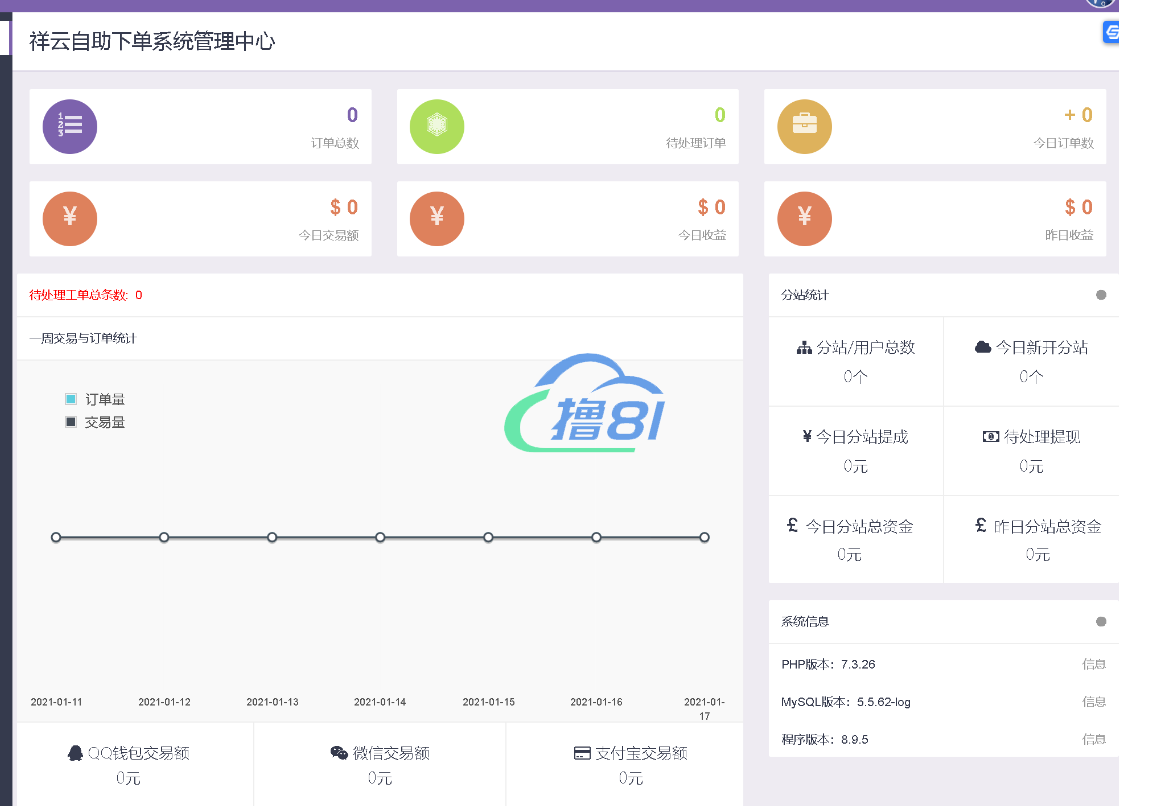The image size is (1171, 806).
Task: Click the yellow briefcase icon for 今日订单数
Action: [x=804, y=126]
